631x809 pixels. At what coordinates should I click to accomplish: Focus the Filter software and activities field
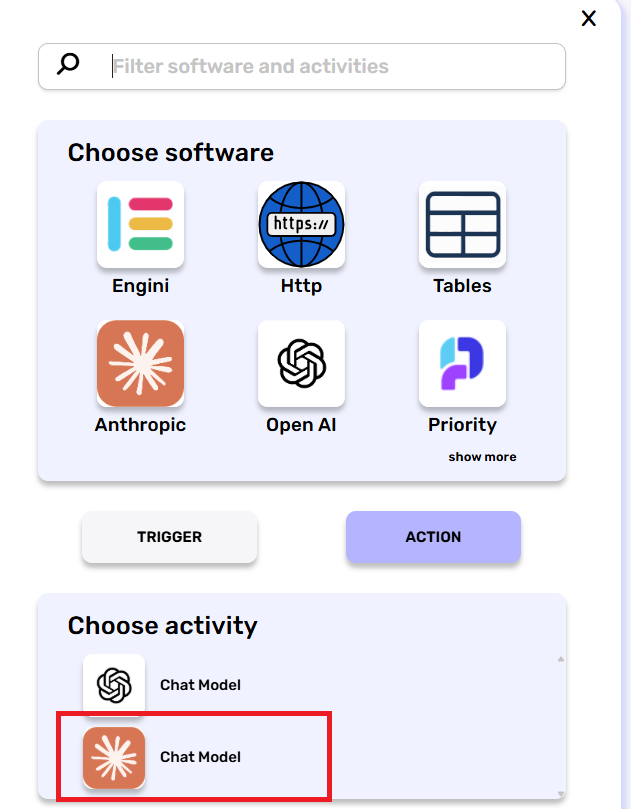[x=330, y=66]
